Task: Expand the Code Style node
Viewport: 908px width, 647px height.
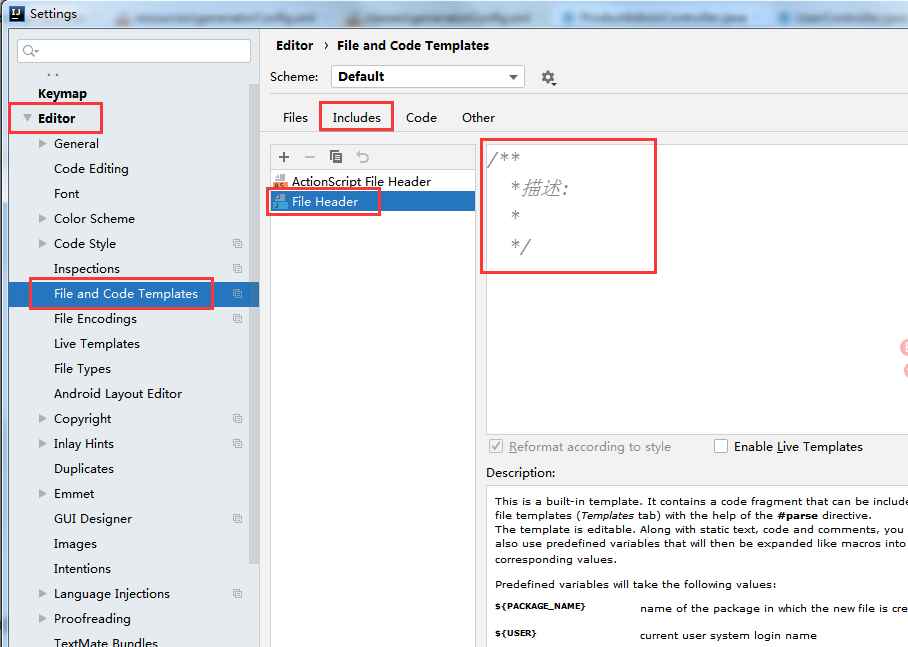Action: (42, 244)
